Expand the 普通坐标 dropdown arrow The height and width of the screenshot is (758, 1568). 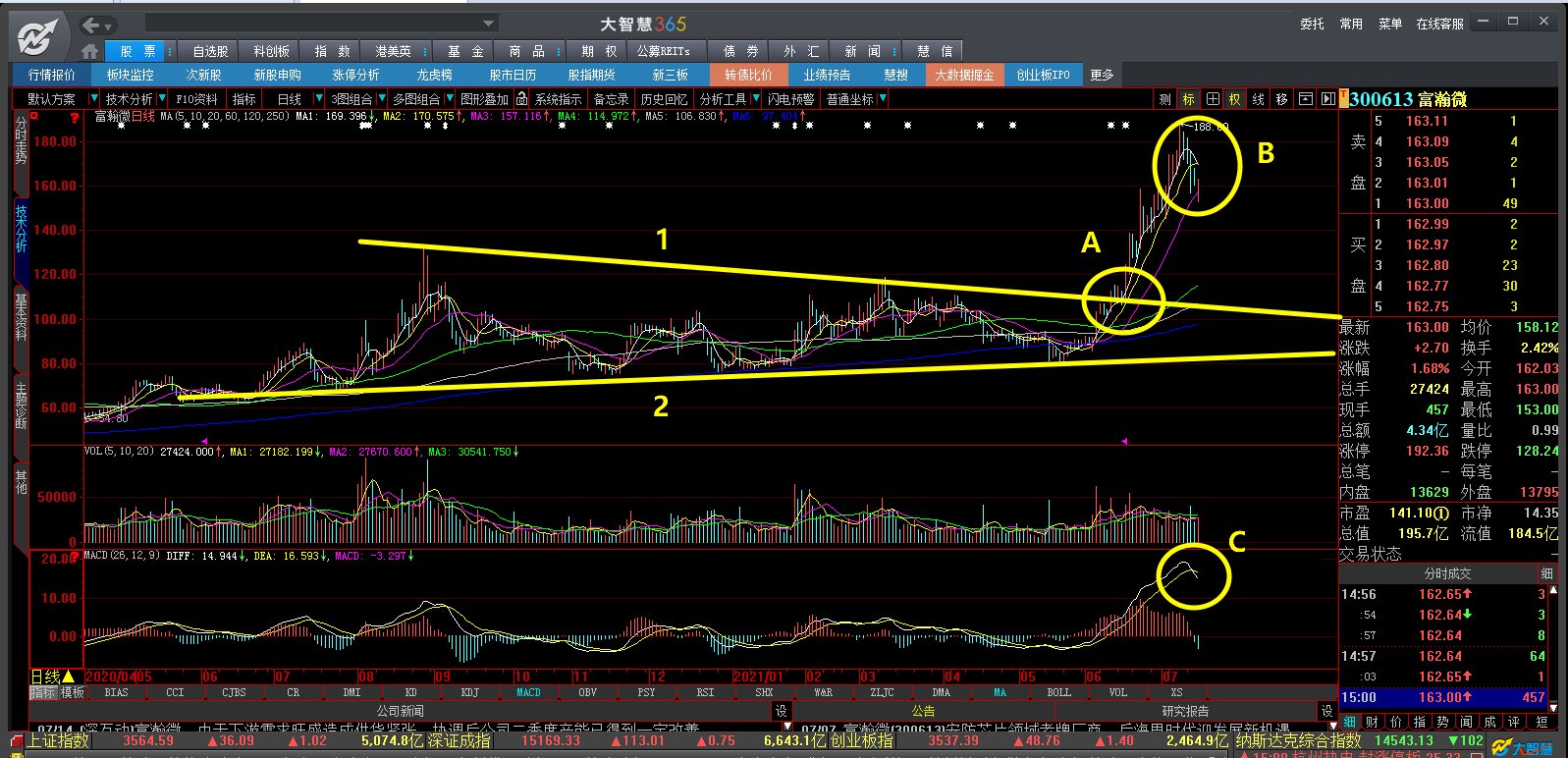[883, 99]
